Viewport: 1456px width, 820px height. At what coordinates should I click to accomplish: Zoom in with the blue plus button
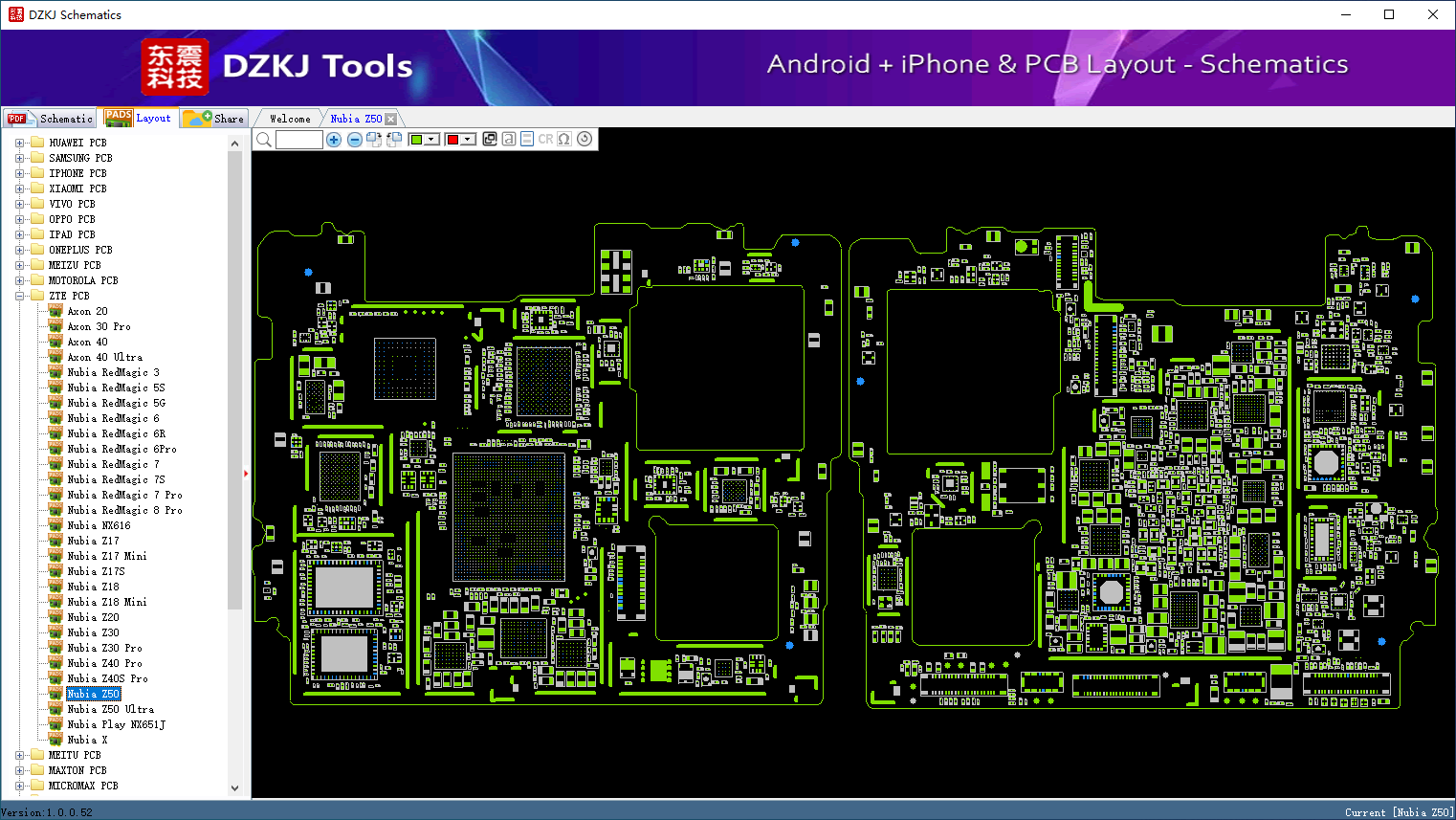334,140
